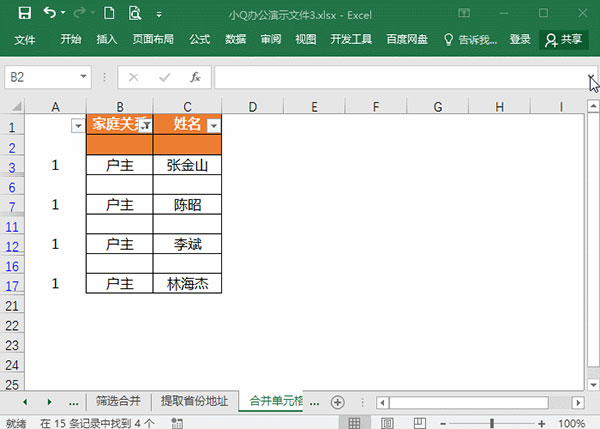This screenshot has height=429, width=600.
Task: Click the Cancel X icon in formula bar
Action: tap(134, 77)
